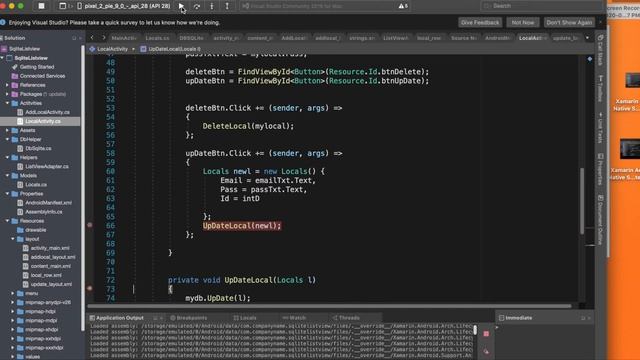Screen dimensions: 640x360
Task: Collapse the Activities folder
Action: 7,103
